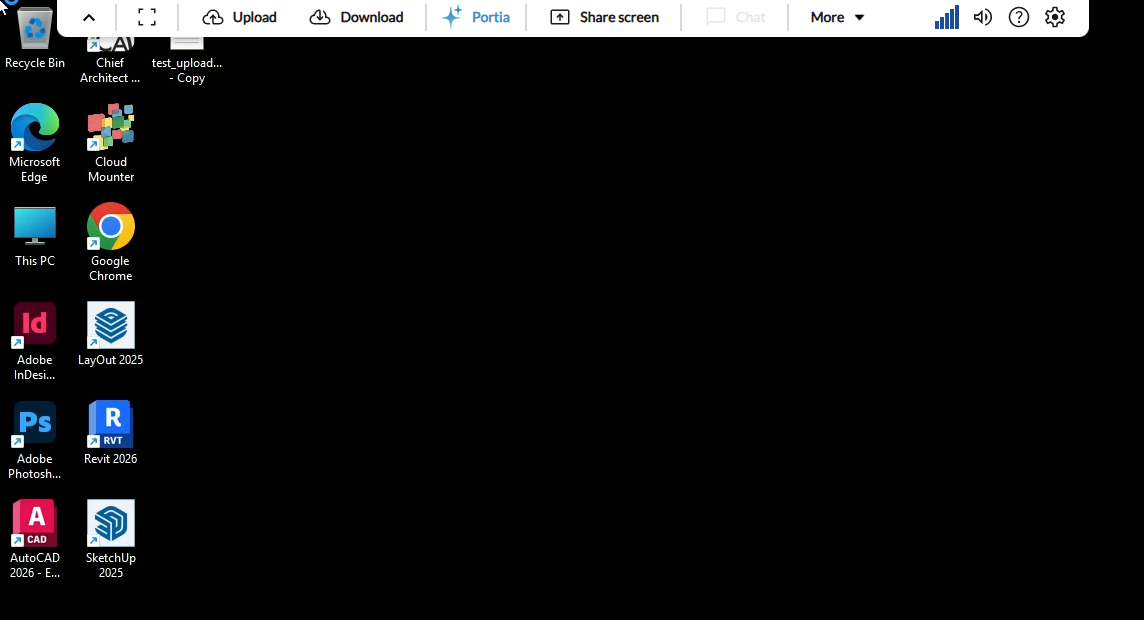Select the test_upload - Copy file
The width and height of the screenshot is (1144, 620).
point(187,62)
